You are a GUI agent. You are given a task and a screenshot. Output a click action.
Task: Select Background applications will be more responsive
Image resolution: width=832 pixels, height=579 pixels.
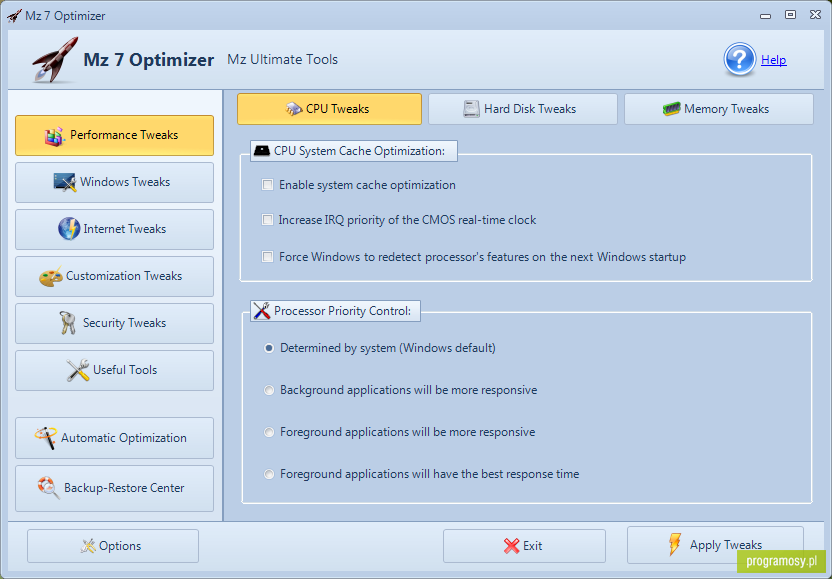[269, 390]
